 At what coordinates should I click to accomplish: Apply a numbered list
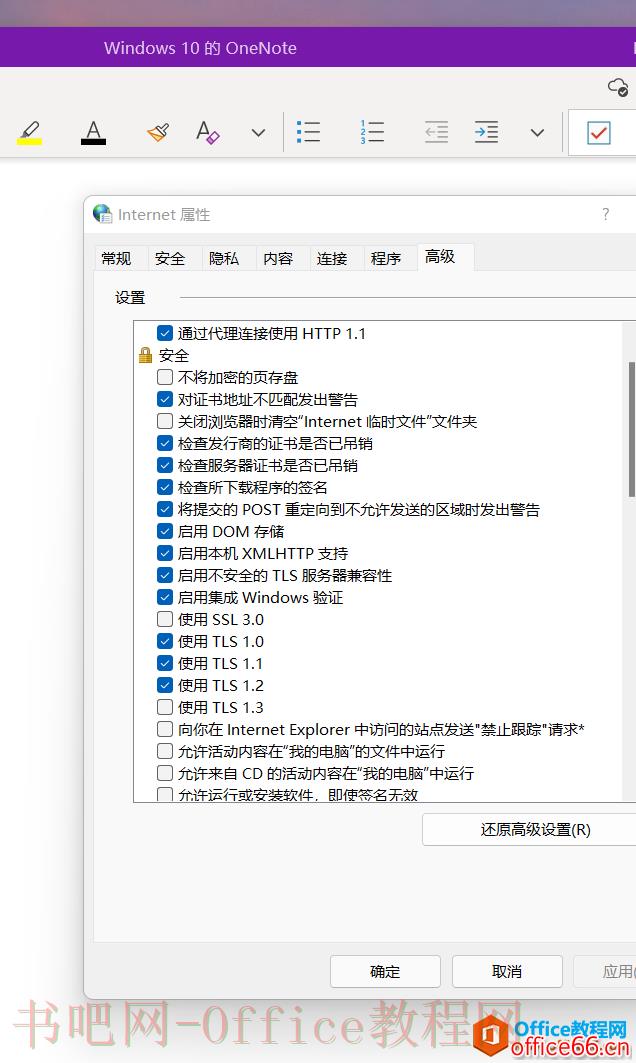point(372,132)
